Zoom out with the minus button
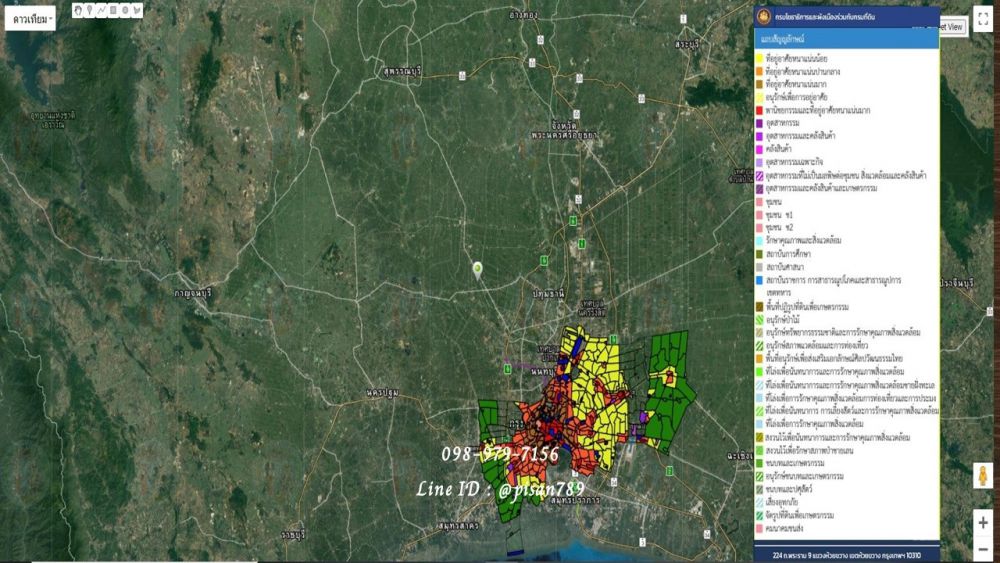 tap(983, 548)
